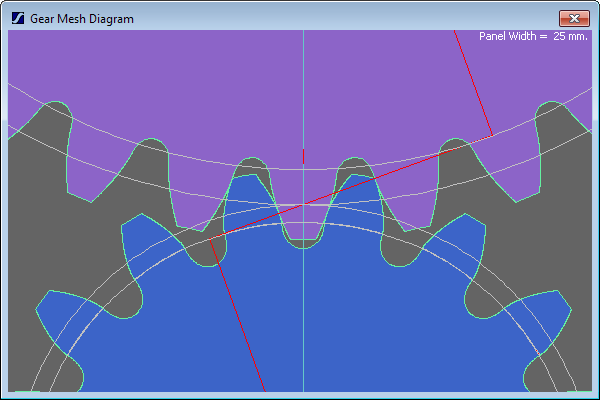Click the 'Panel Width = 25 mm.' text
This screenshot has height=400, width=600.
coord(533,36)
